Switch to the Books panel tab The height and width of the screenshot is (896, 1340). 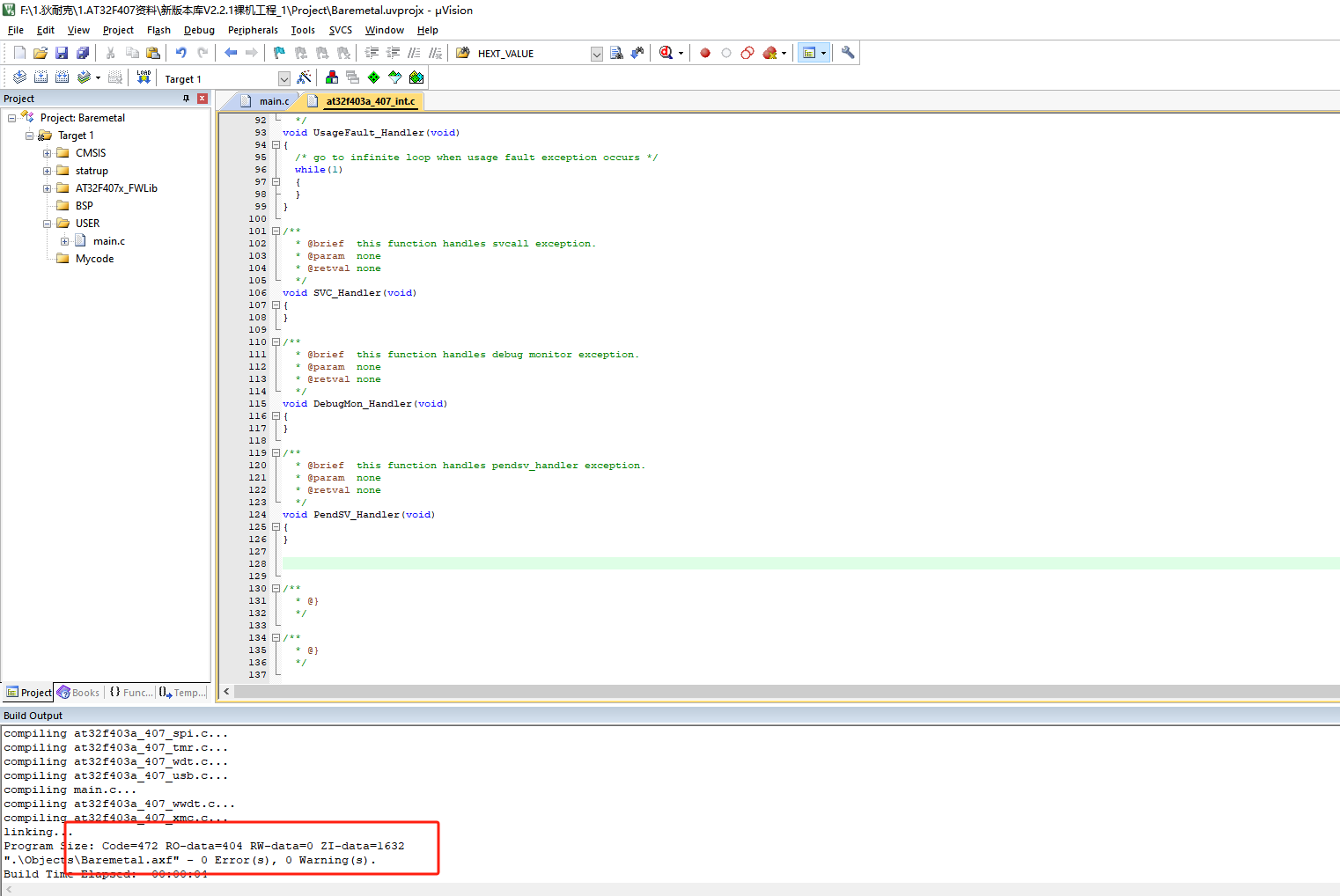pos(78,693)
